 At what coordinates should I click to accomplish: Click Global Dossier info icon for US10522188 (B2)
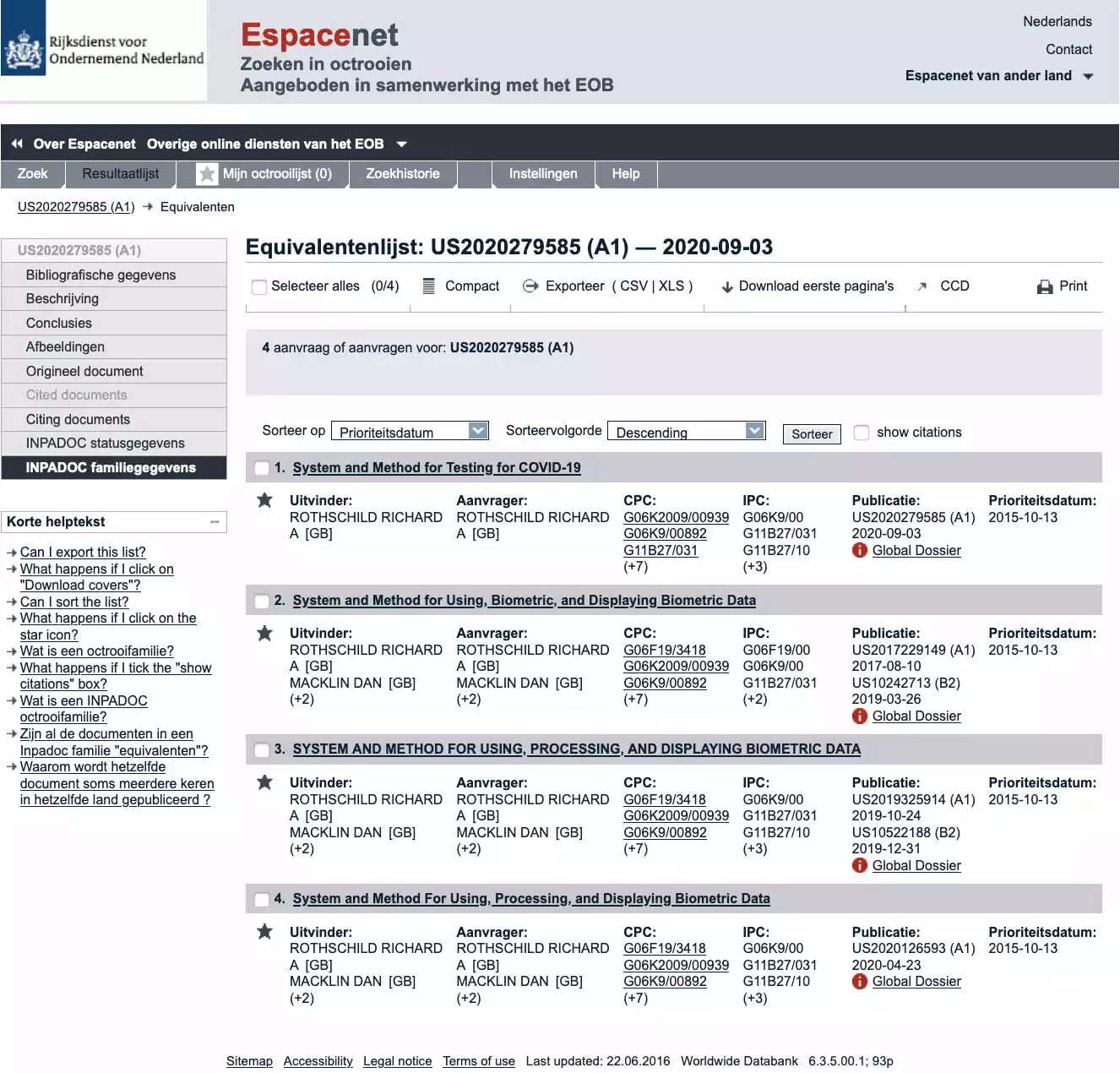coord(860,866)
